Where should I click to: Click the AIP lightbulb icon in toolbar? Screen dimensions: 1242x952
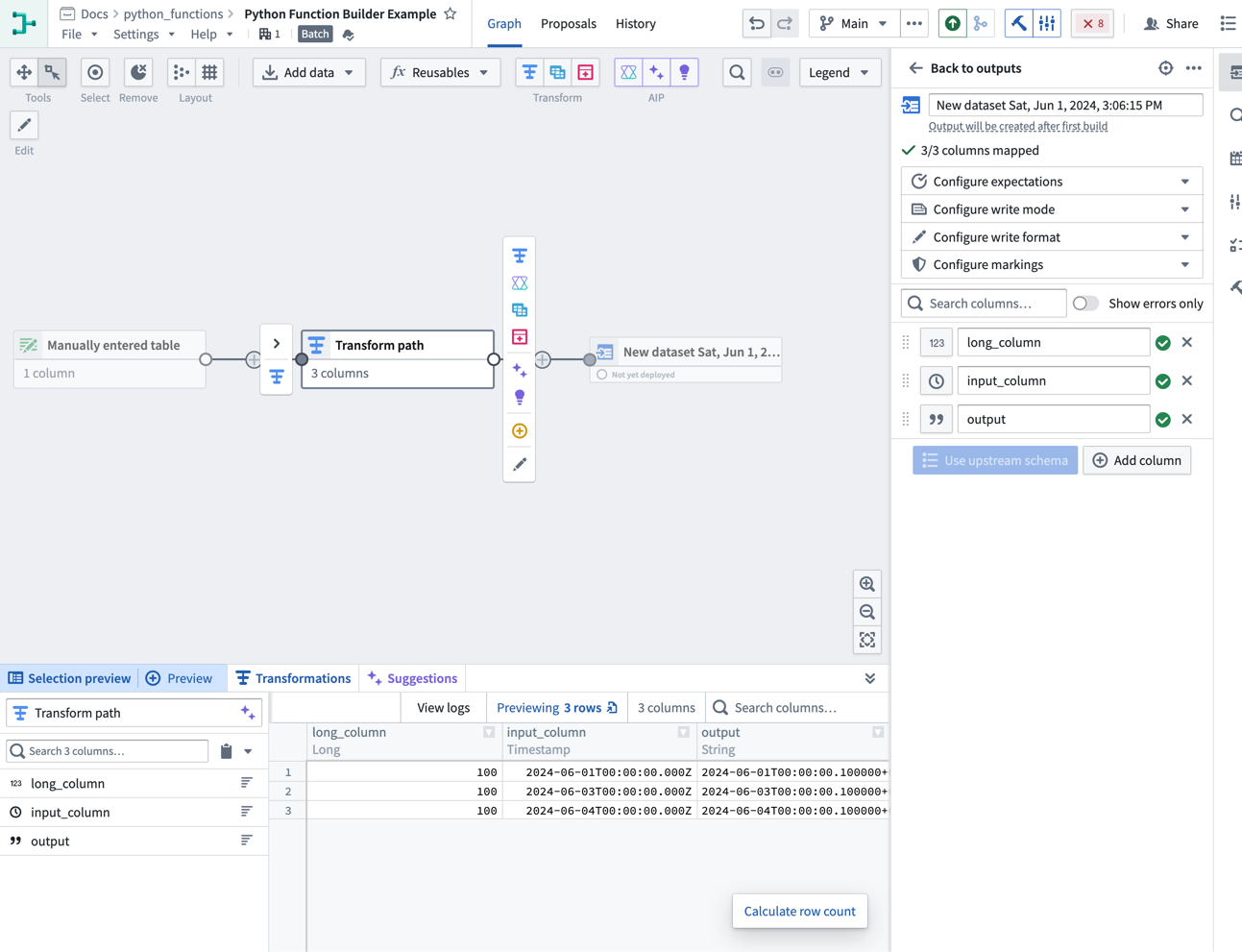(684, 72)
